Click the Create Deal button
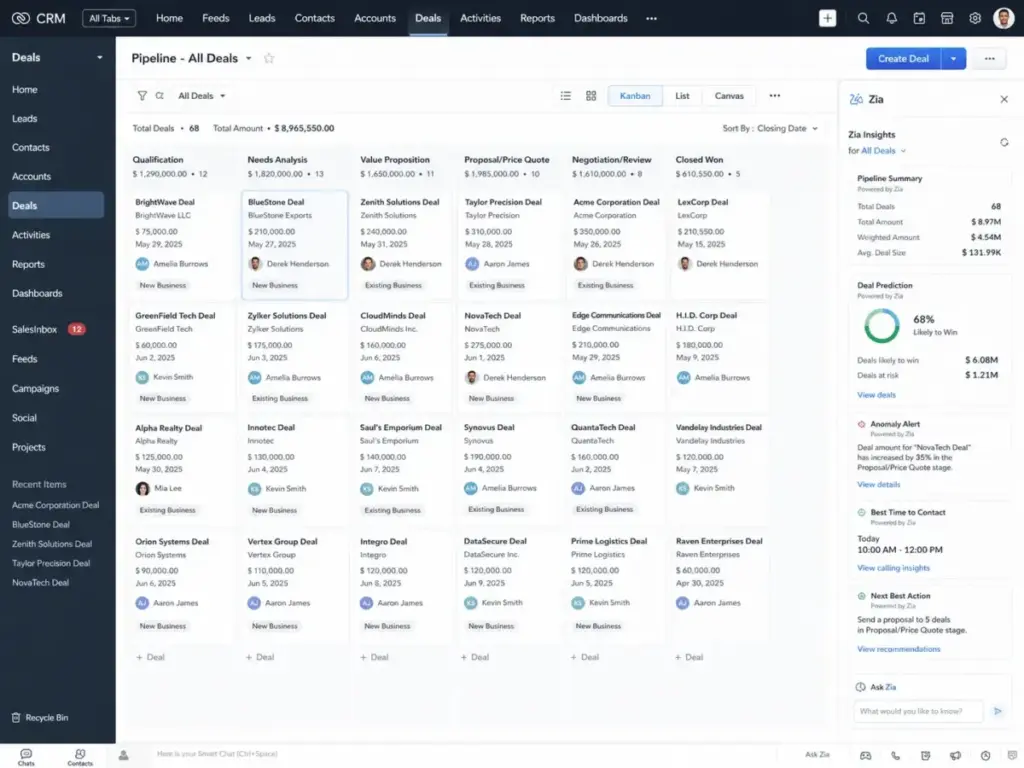1024x768 pixels. (x=903, y=59)
